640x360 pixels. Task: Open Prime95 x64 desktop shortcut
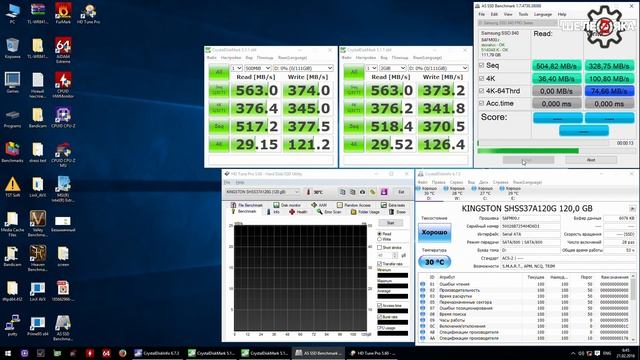coord(38,325)
